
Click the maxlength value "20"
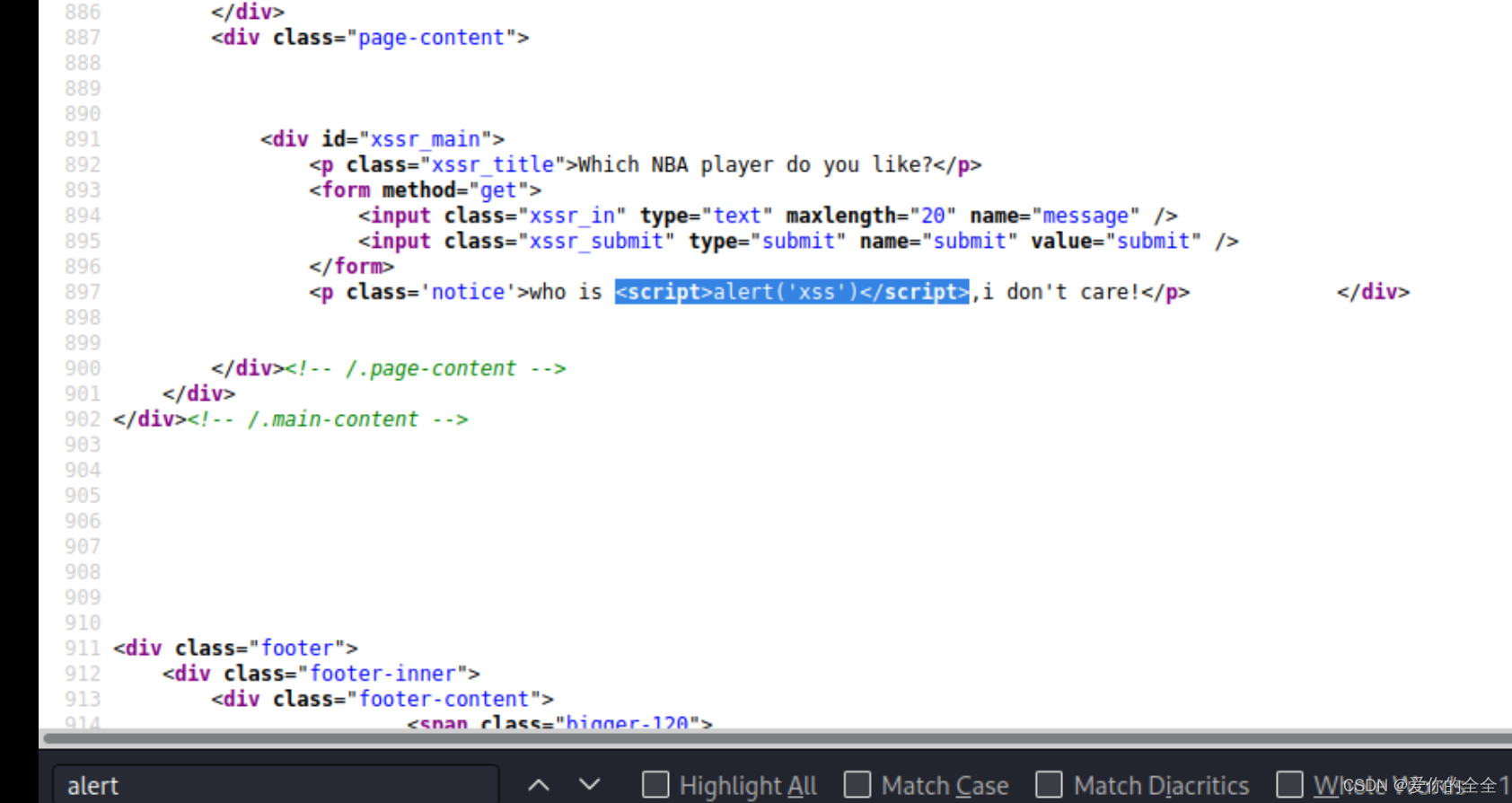(933, 216)
